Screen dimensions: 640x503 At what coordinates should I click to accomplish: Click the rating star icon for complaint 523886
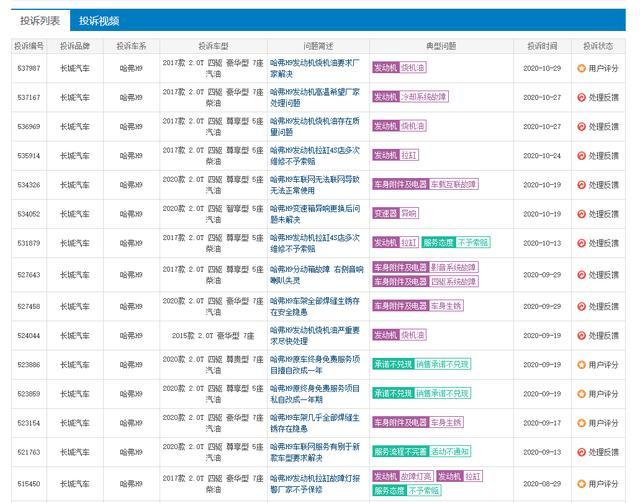pos(581,365)
